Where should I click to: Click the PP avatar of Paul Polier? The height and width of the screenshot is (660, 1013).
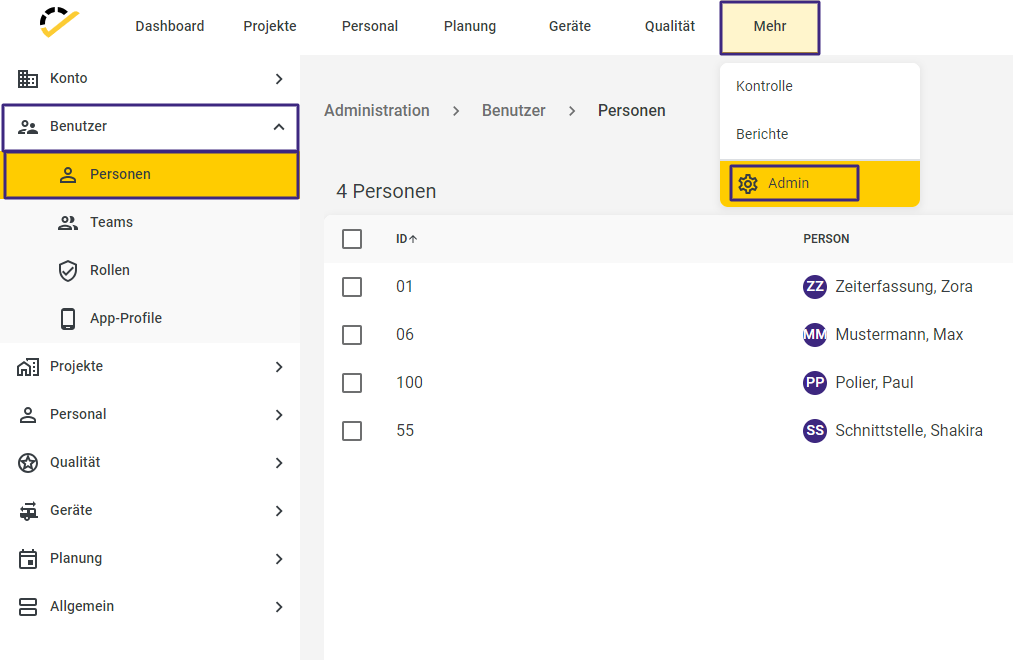coord(815,383)
